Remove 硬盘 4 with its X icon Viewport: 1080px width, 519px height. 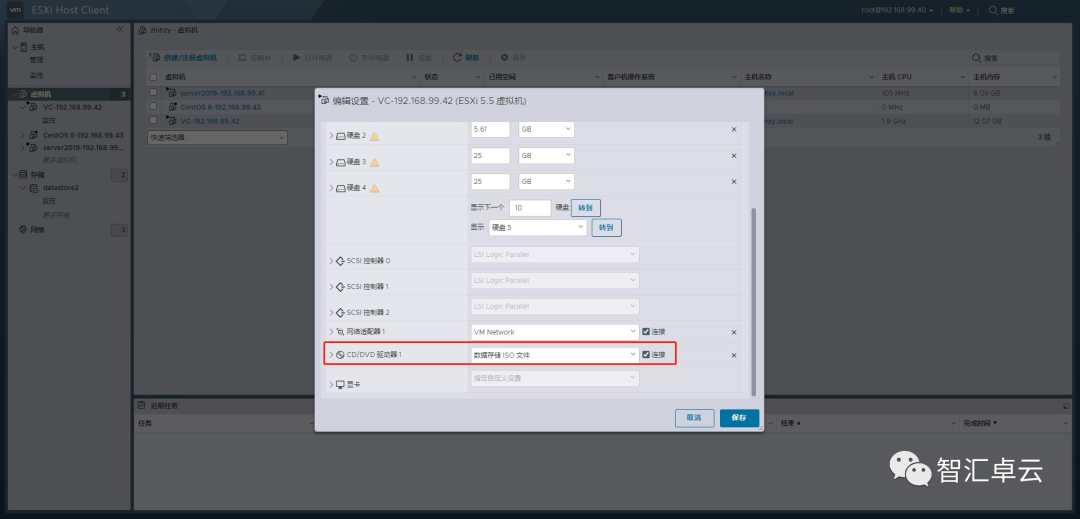pos(734,182)
